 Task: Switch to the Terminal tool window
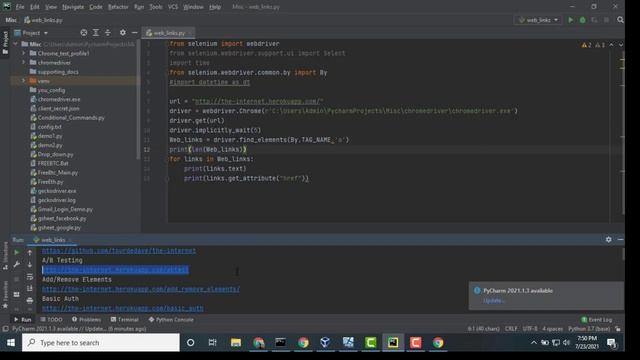[125, 320]
